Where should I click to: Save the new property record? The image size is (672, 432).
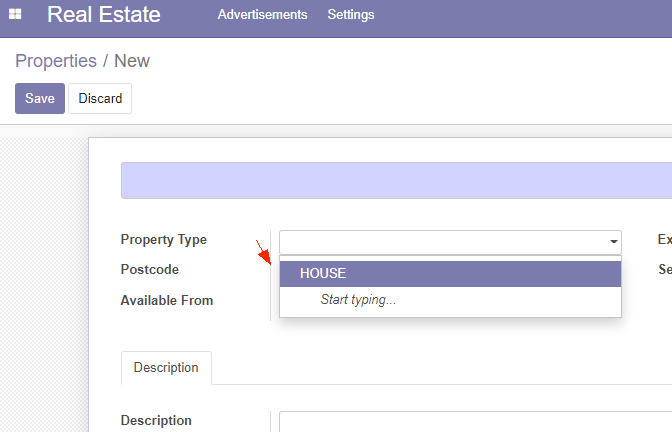40,99
